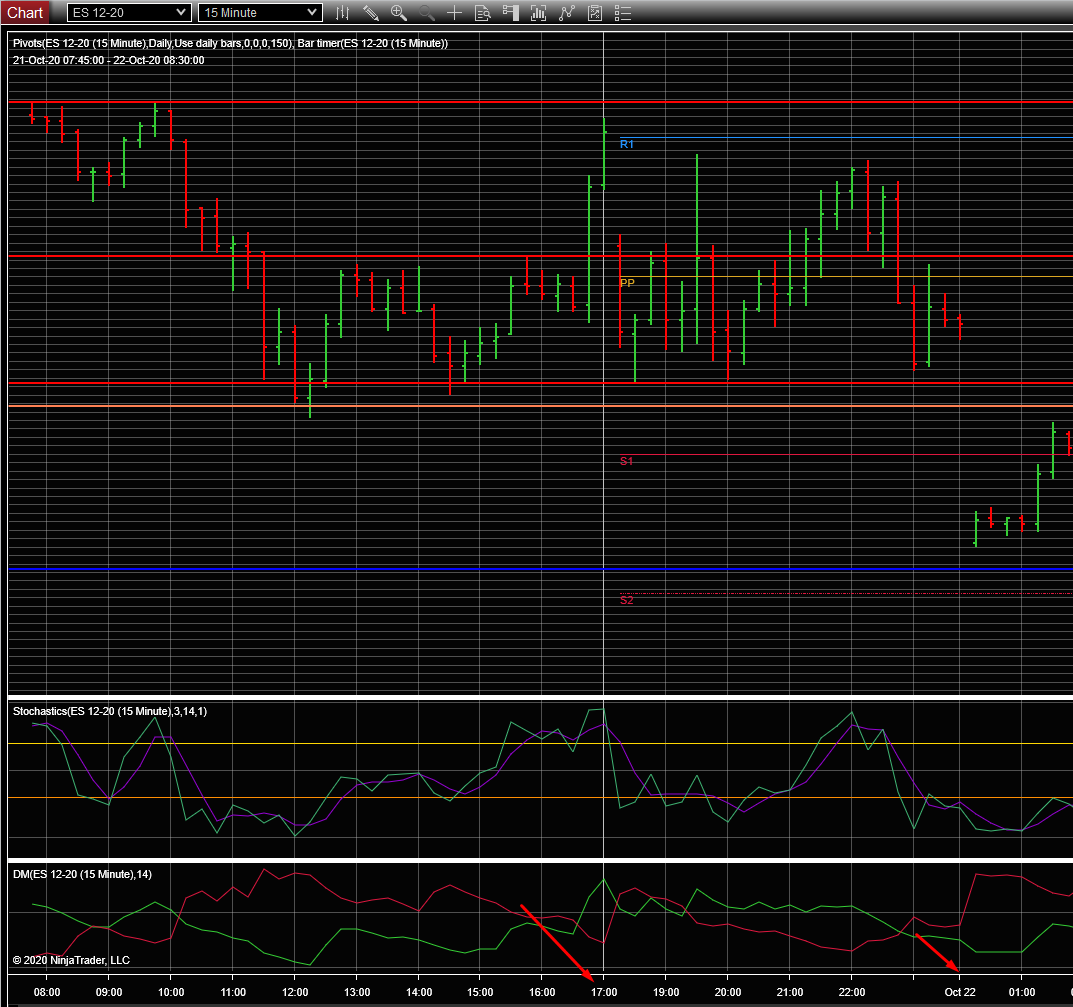Image resolution: width=1073 pixels, height=1007 pixels.
Task: Open the chart properties list icon
Action: pyautogui.click(x=623, y=12)
